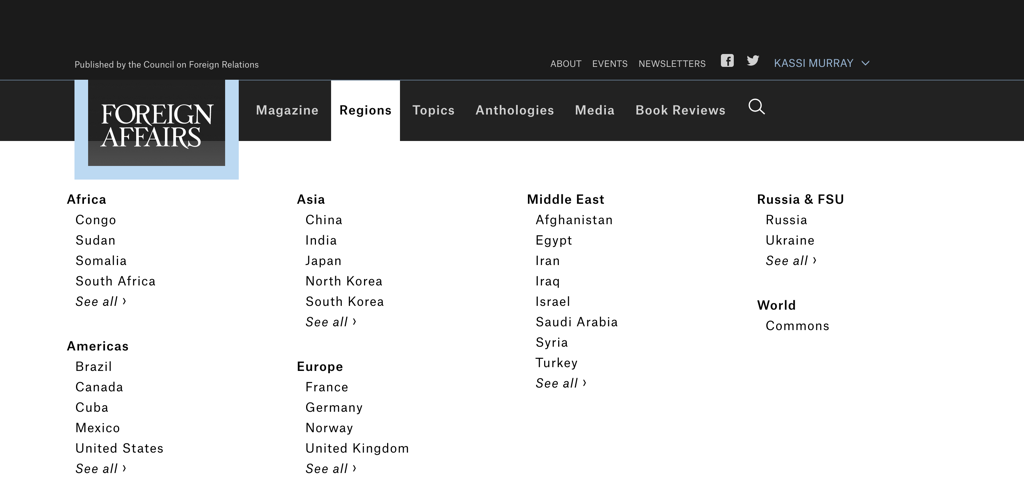The width and height of the screenshot is (1024, 491).
Task: Click 'Published by the Council on Foreign Relations' text
Action: click(x=167, y=65)
